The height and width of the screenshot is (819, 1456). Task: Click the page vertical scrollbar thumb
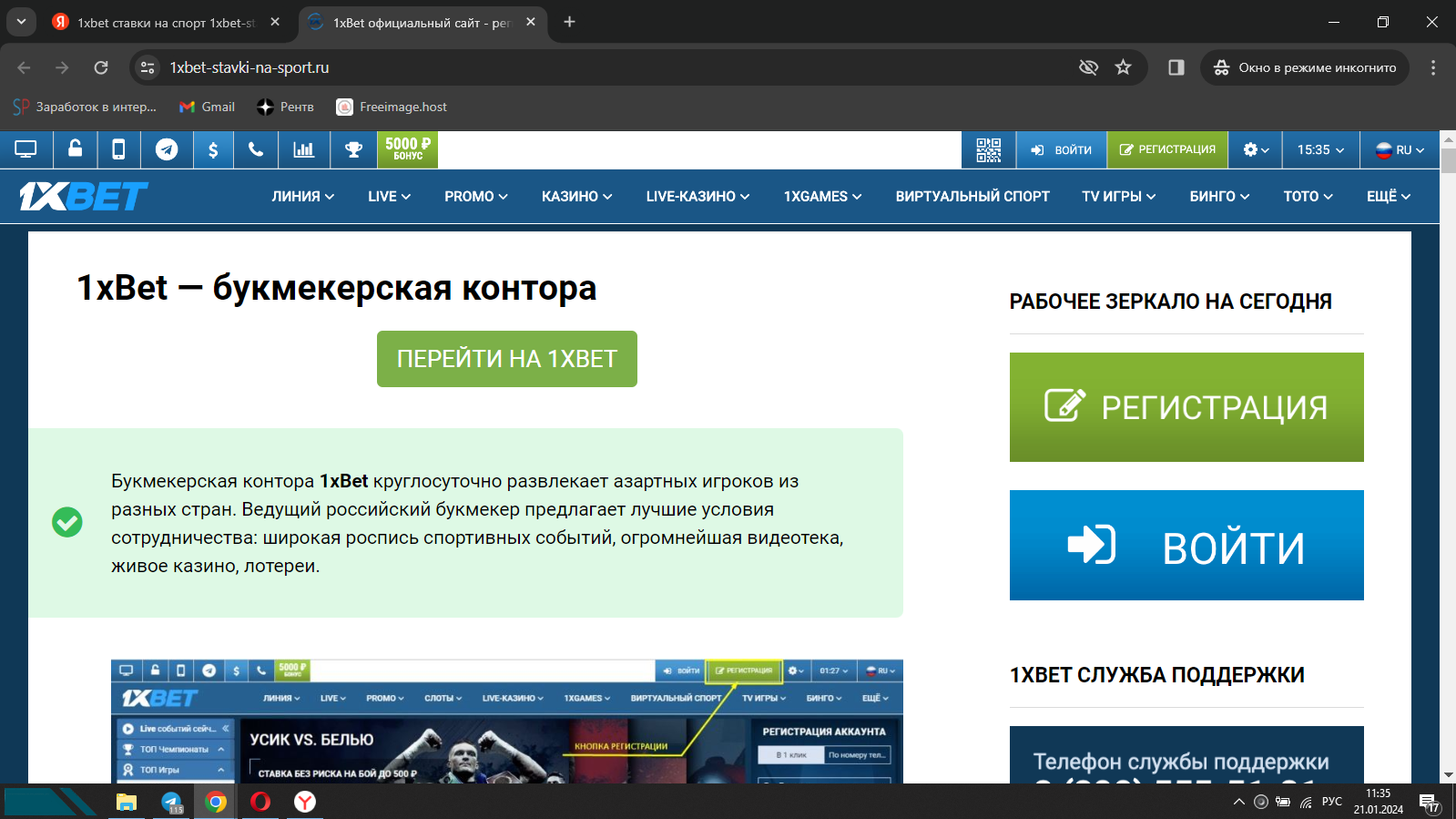point(1448,160)
